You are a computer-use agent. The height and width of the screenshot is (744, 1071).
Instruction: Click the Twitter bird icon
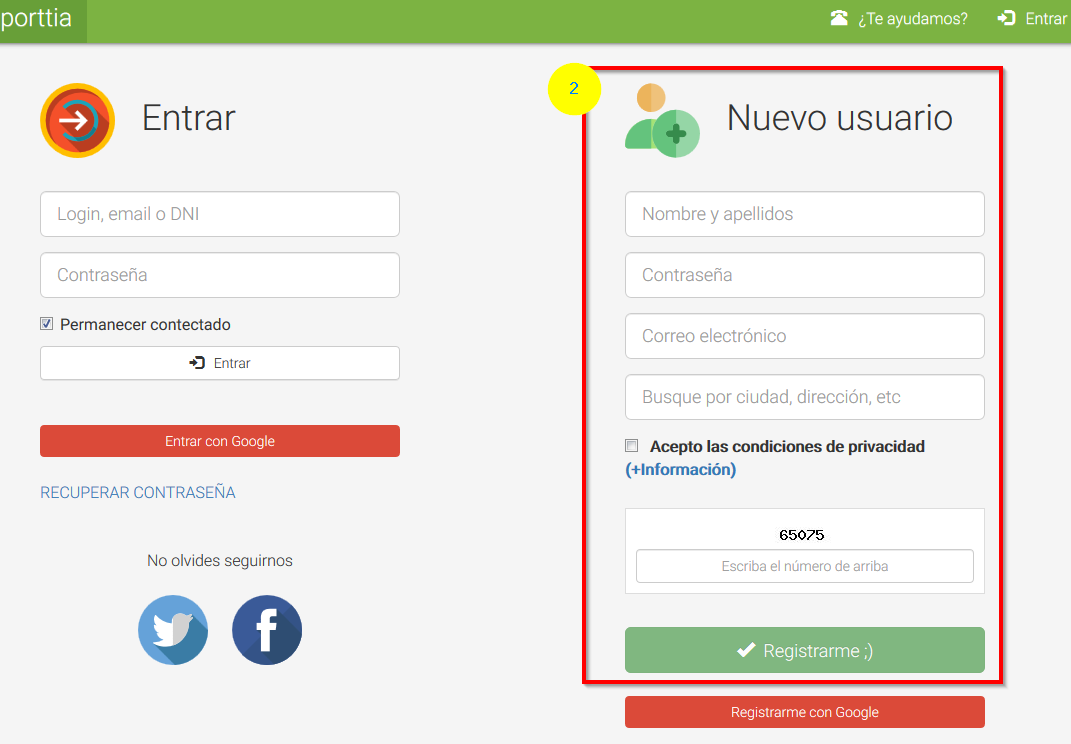173,630
